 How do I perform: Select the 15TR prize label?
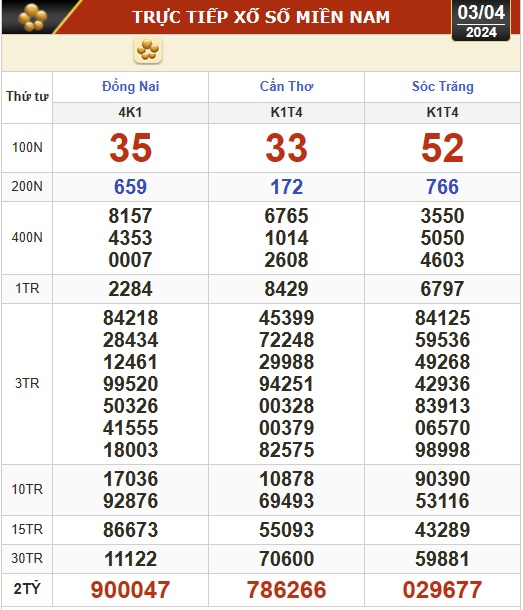click(x=27, y=529)
